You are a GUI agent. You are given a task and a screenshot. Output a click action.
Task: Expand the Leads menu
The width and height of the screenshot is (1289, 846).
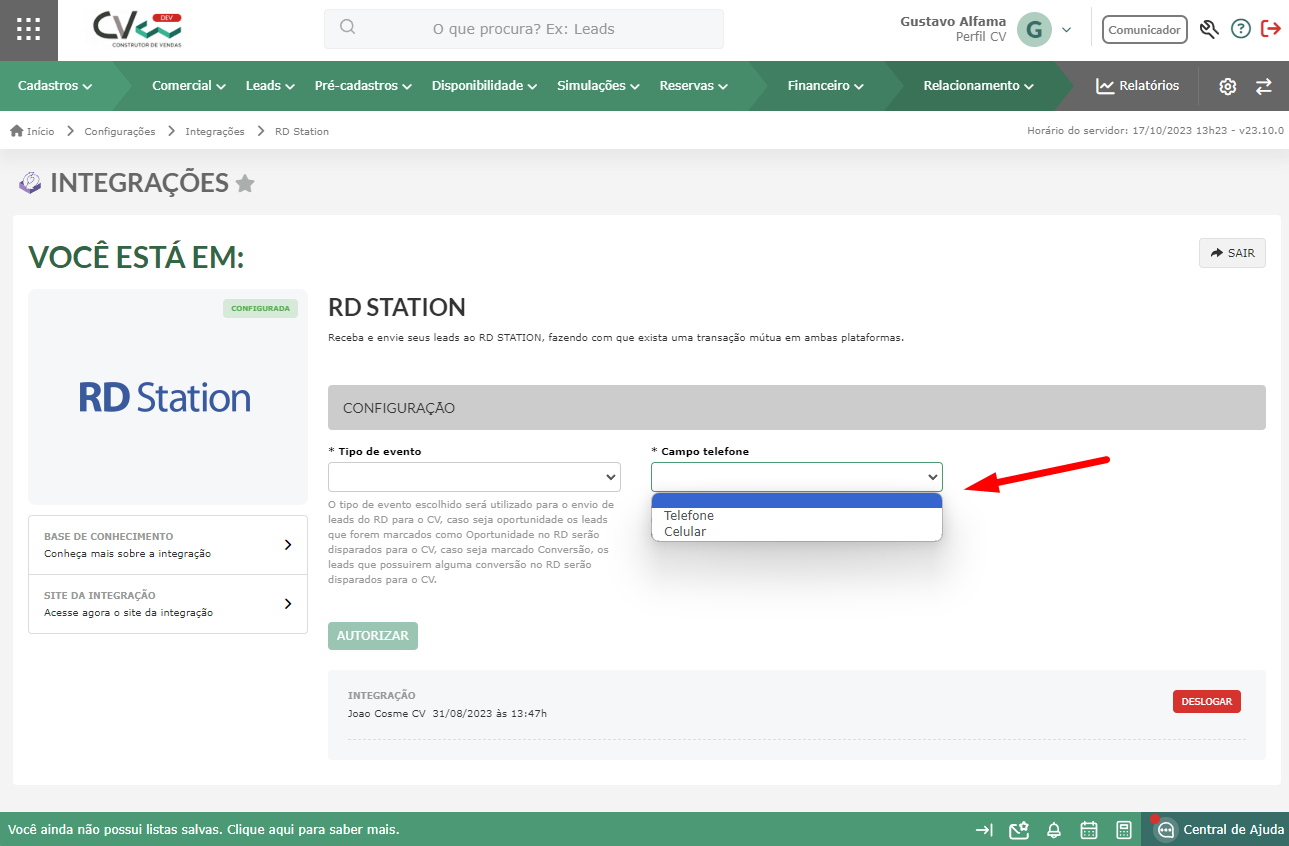coord(270,86)
